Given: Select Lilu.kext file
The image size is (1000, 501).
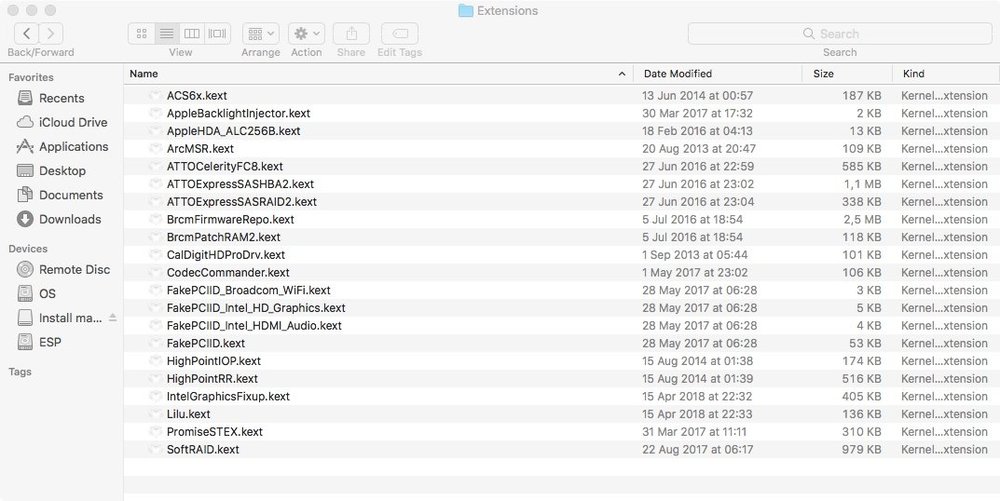Looking at the screenshot, I should [188, 414].
